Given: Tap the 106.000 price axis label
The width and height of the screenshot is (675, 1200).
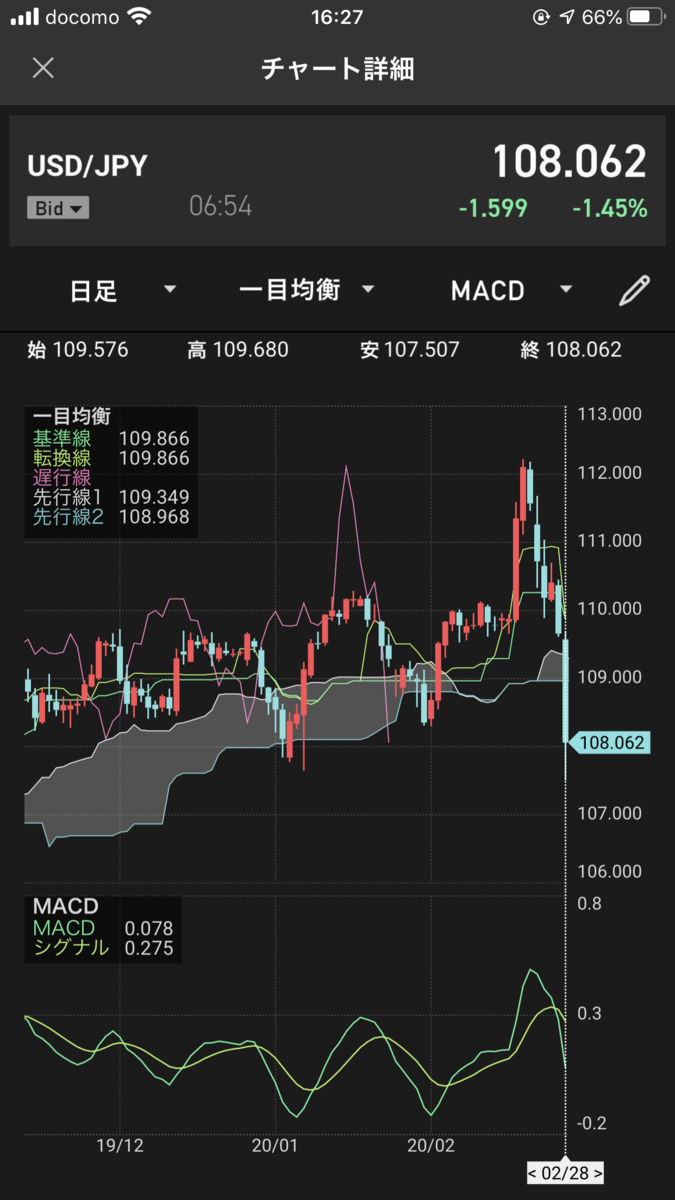Looking at the screenshot, I should [x=610, y=872].
